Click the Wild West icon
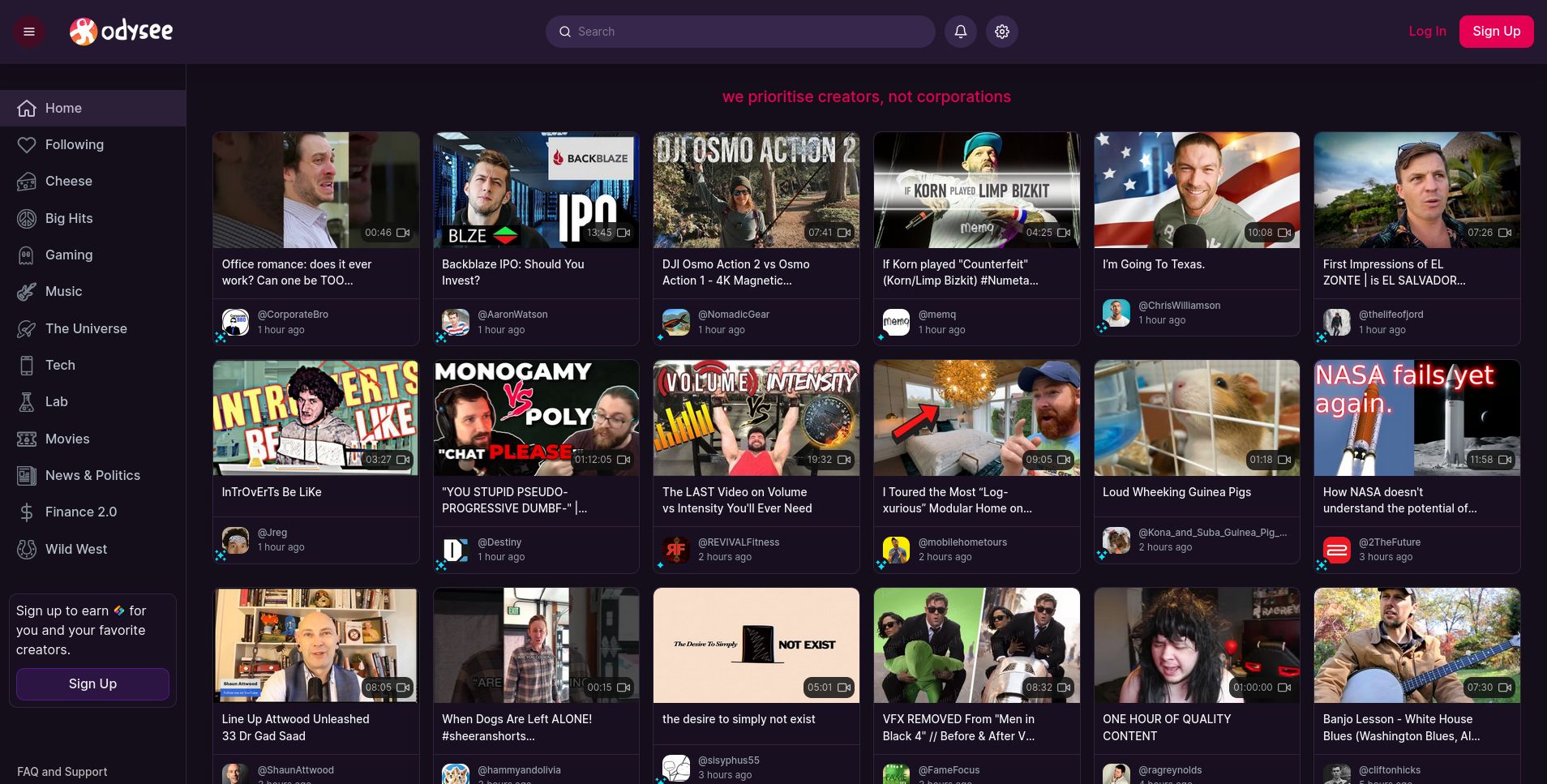 click(27, 549)
